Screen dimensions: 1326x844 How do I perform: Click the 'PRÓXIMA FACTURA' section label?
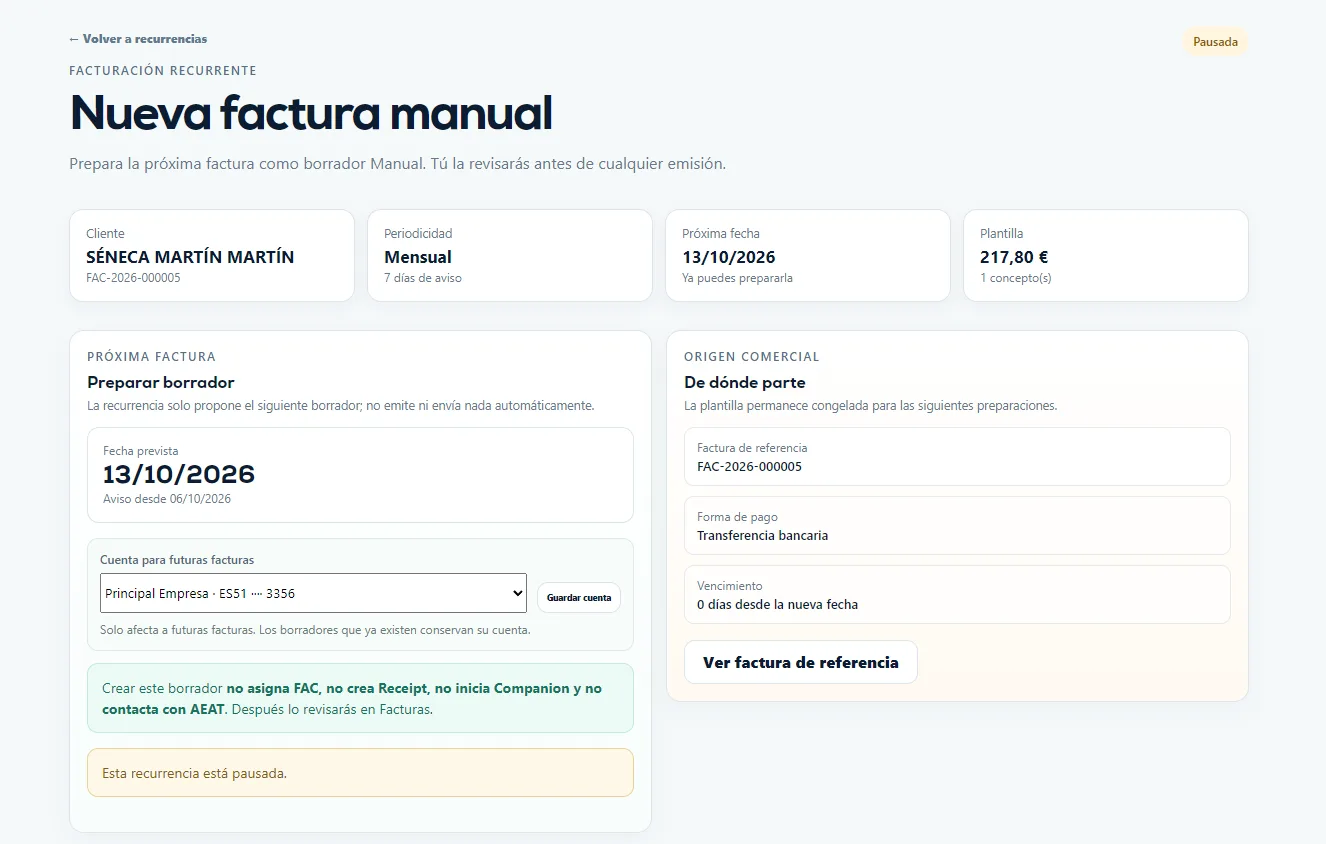[x=151, y=357]
